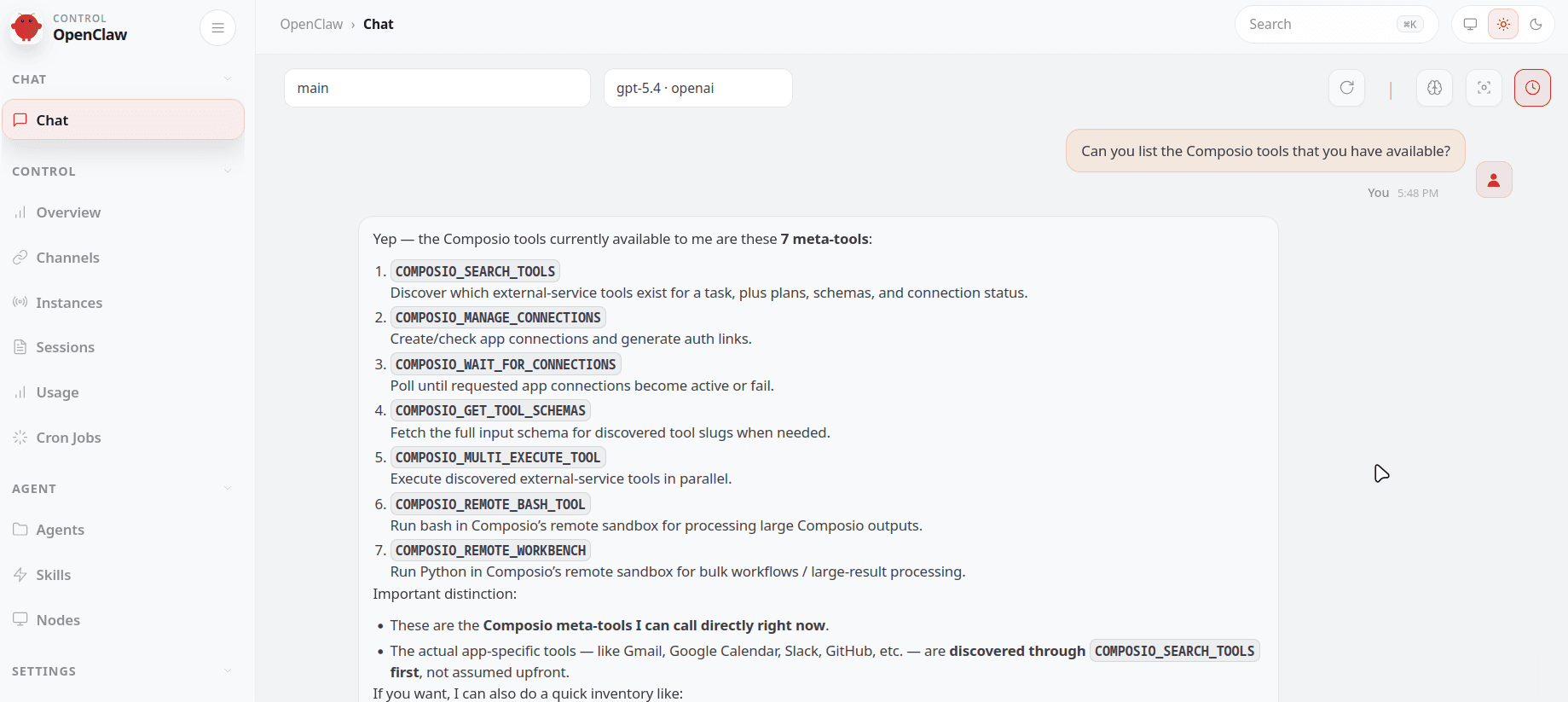
Task: Click COMPOSIO_WAIT_FOR_CONNECTIONS code label
Action: pyautogui.click(x=506, y=364)
